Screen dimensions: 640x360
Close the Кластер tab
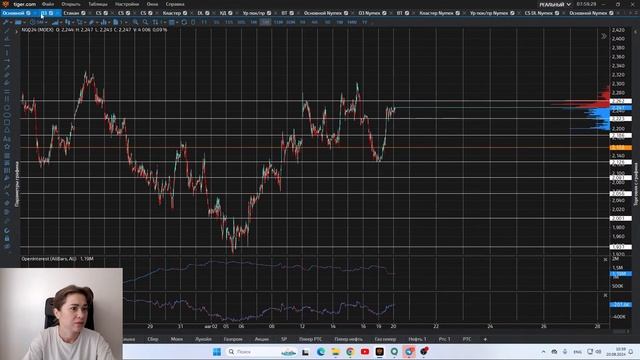pos(191,13)
